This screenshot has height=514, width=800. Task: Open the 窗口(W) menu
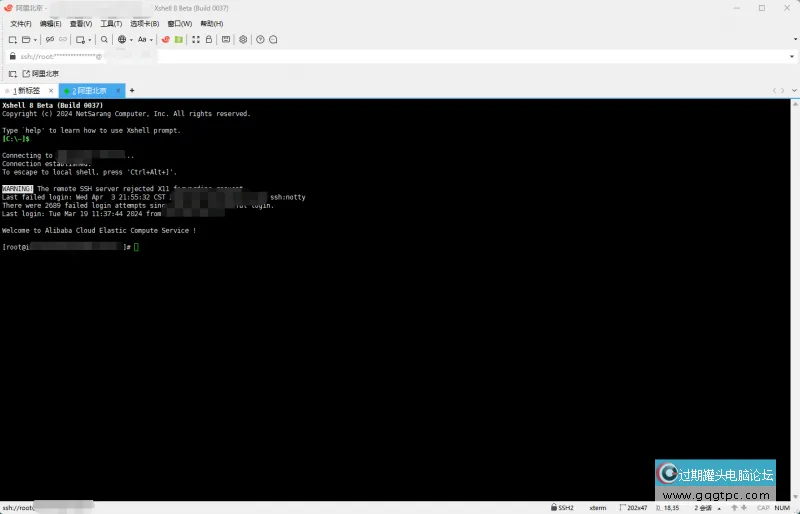pos(180,24)
